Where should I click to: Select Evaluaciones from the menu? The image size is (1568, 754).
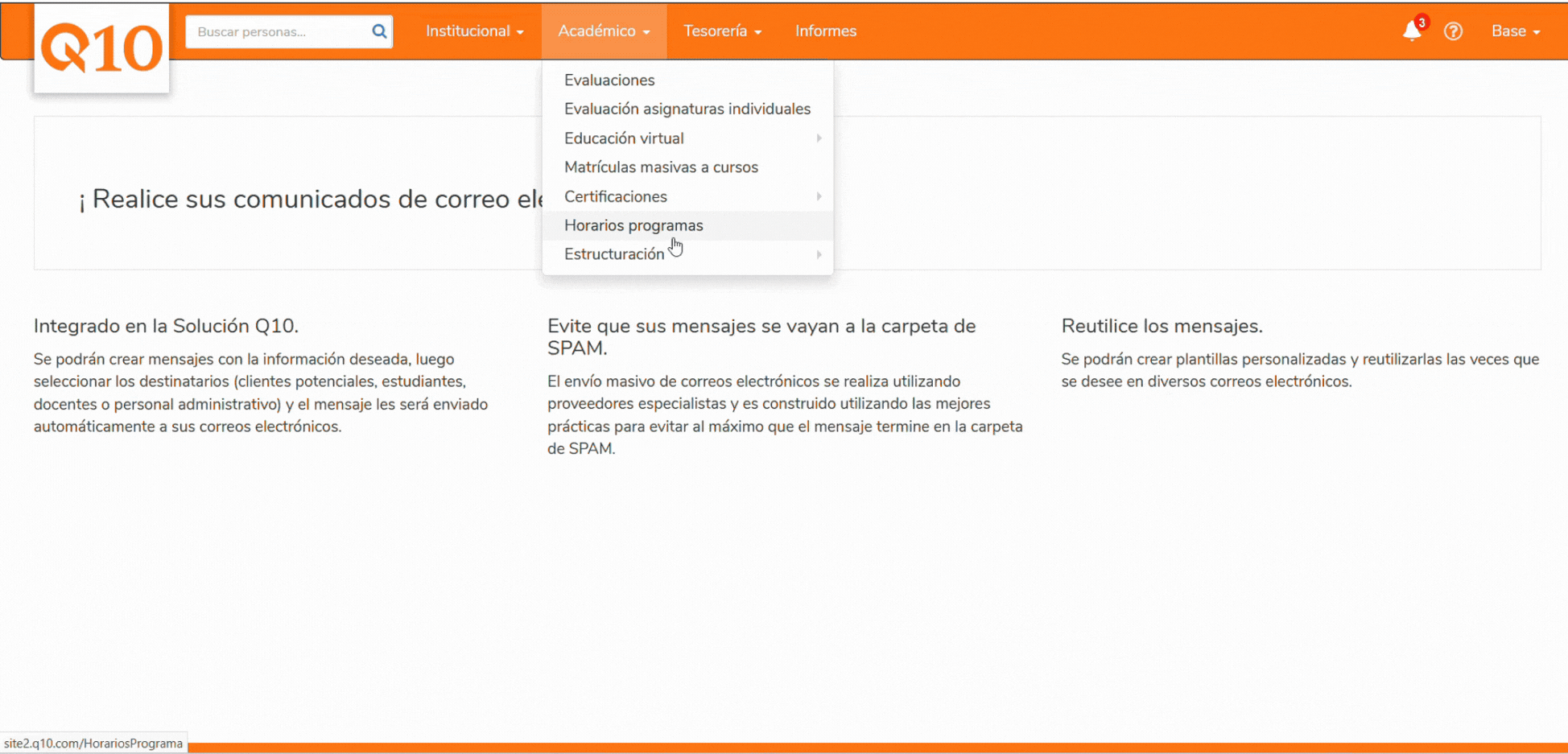pyautogui.click(x=687, y=80)
